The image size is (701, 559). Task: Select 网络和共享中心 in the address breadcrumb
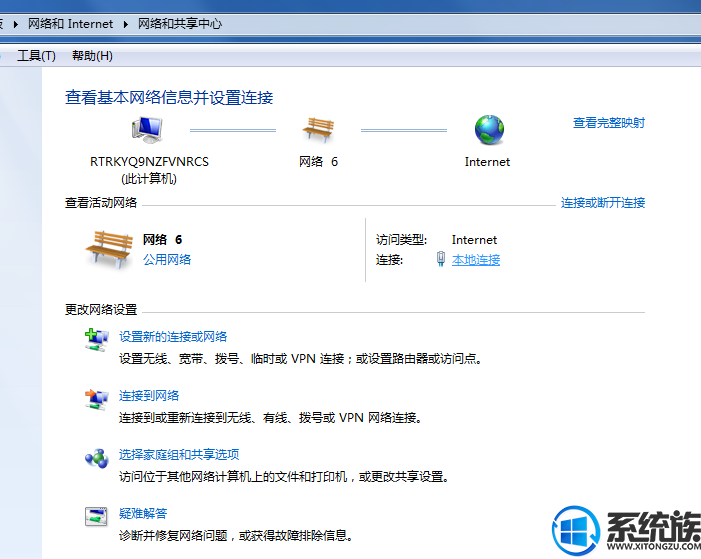tap(180, 24)
